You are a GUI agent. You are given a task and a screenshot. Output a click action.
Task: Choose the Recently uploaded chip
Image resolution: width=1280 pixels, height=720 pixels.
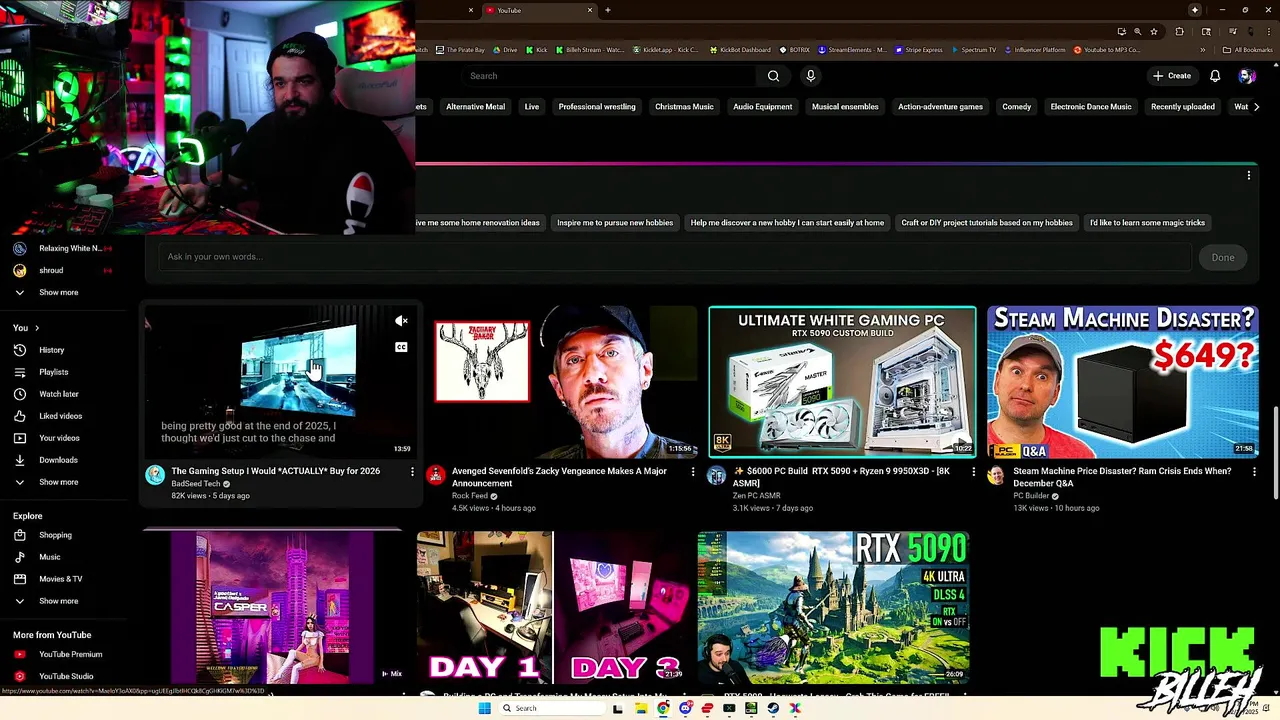[x=1183, y=107]
